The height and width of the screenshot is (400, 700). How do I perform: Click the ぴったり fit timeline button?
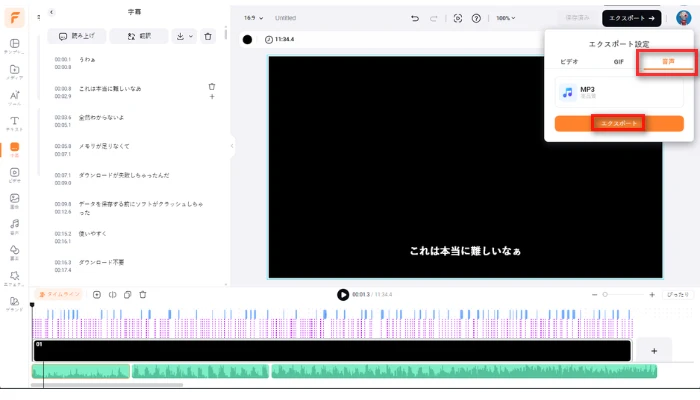pos(677,295)
